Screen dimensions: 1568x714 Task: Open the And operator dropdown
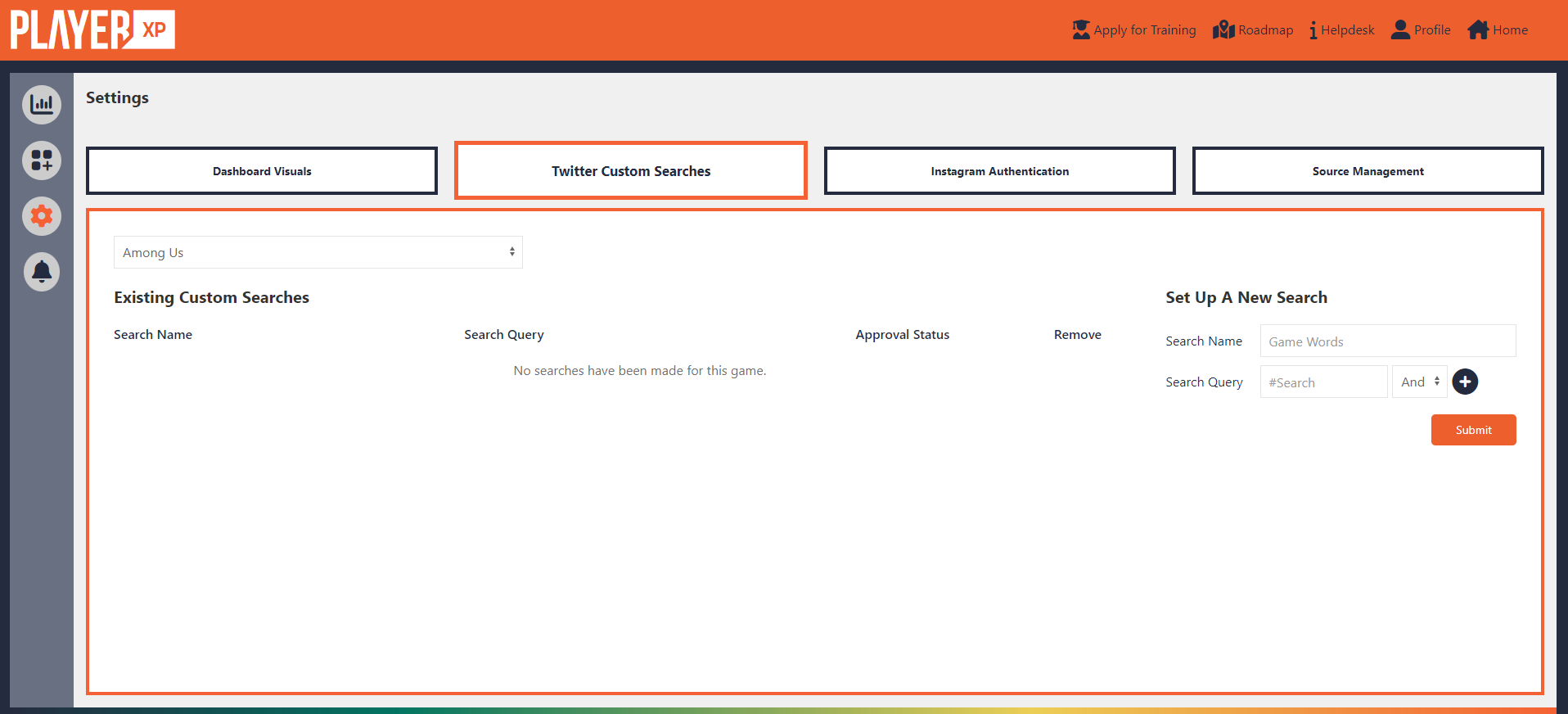pyautogui.click(x=1420, y=382)
